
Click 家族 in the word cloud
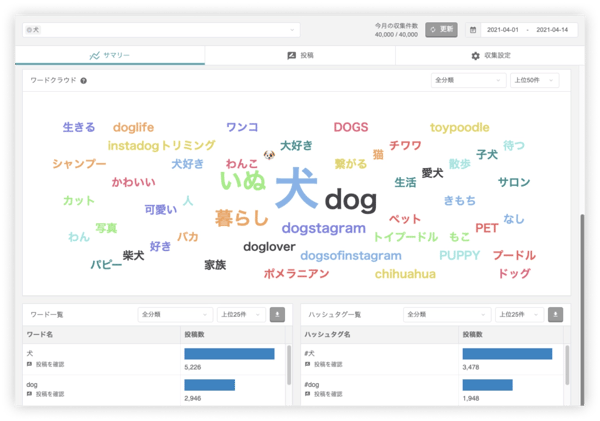click(x=215, y=265)
